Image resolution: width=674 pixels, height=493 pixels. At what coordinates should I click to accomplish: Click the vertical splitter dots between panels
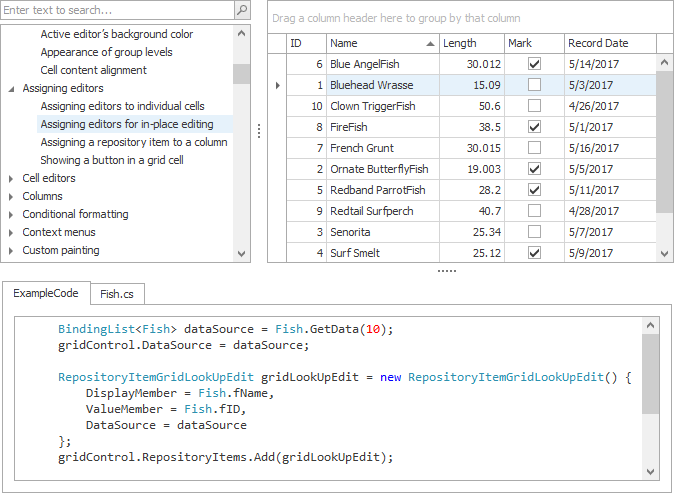tap(259, 131)
